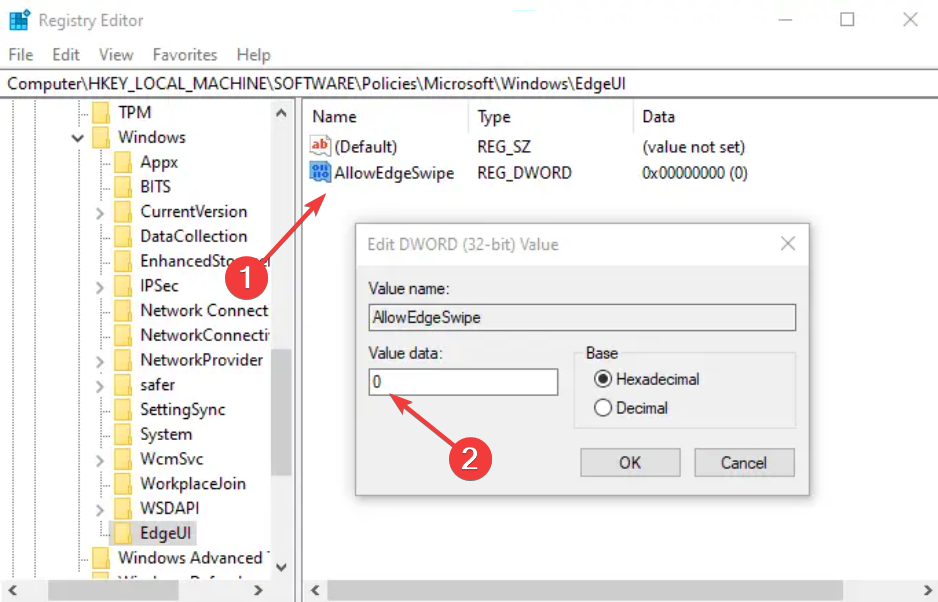The image size is (938, 602).
Task: Click the 0x00000000 (0) data cell
Action: (x=695, y=173)
